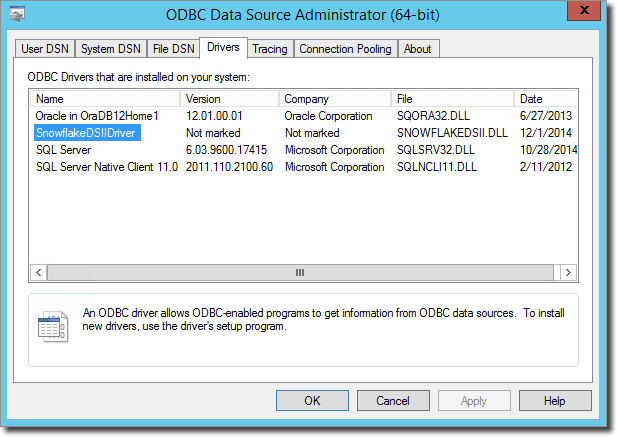Click the 12/1/2014 date cell
Screen dimensions: 617x437
pos(546,133)
